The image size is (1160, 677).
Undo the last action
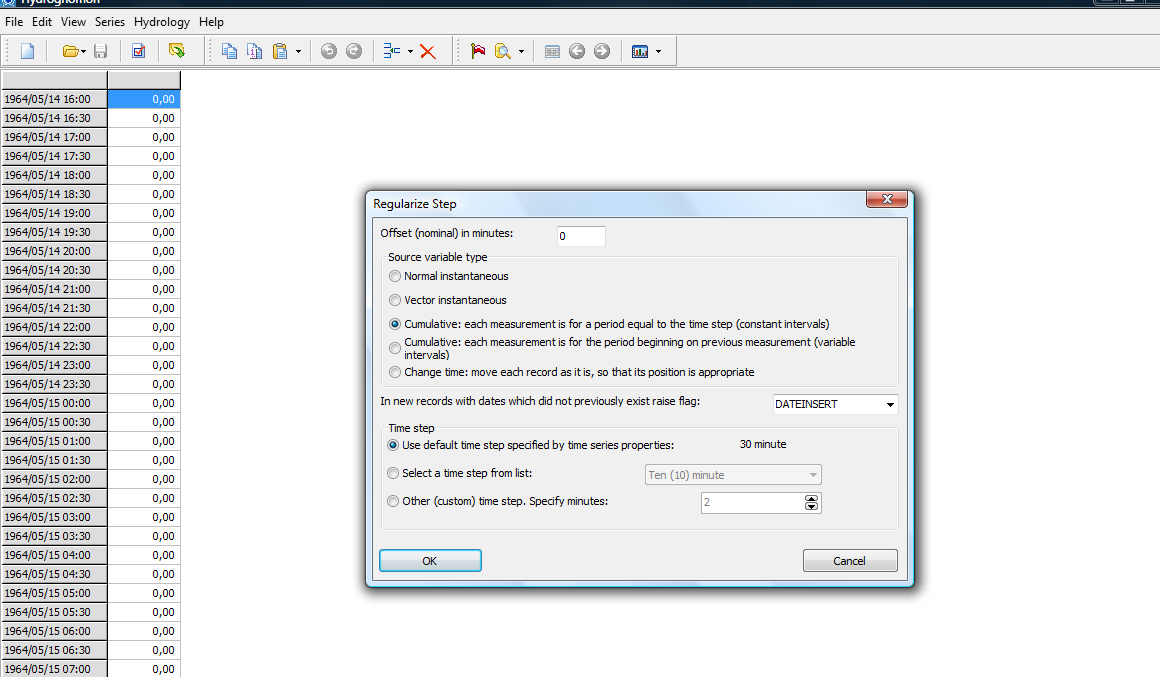pos(329,51)
